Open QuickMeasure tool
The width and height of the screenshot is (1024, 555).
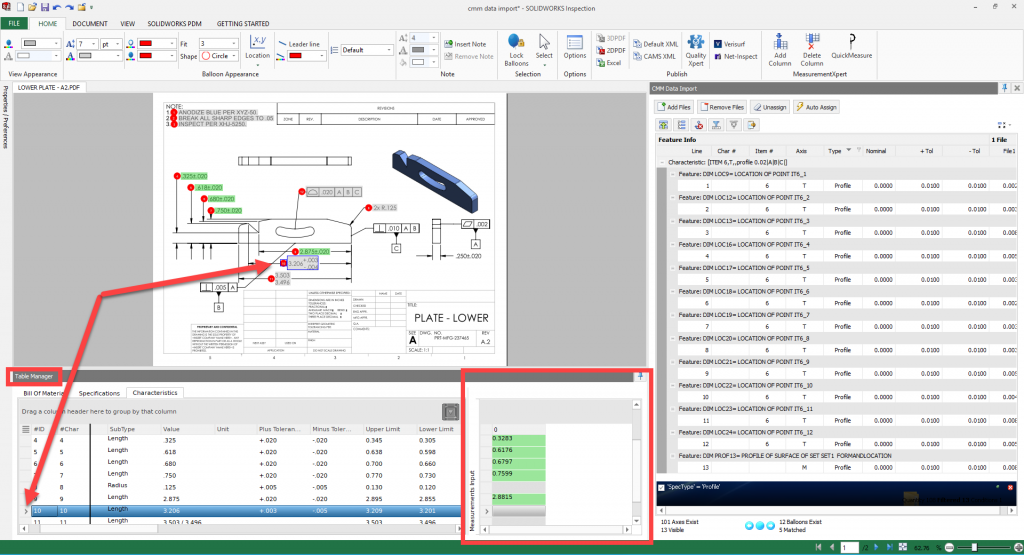click(852, 47)
